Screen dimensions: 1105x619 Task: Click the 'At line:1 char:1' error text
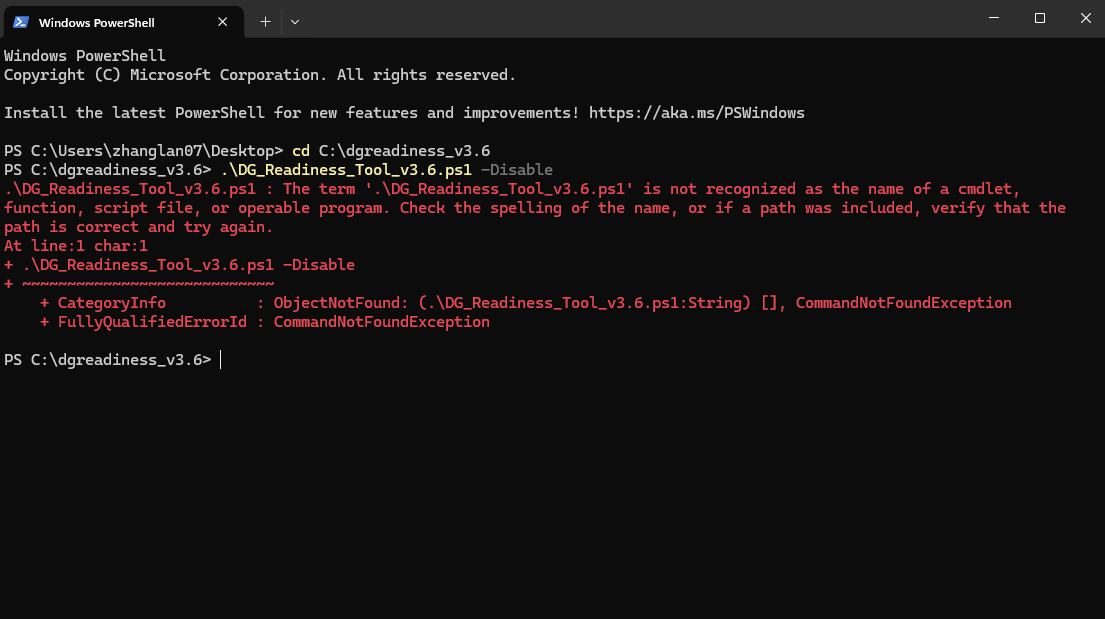point(76,245)
